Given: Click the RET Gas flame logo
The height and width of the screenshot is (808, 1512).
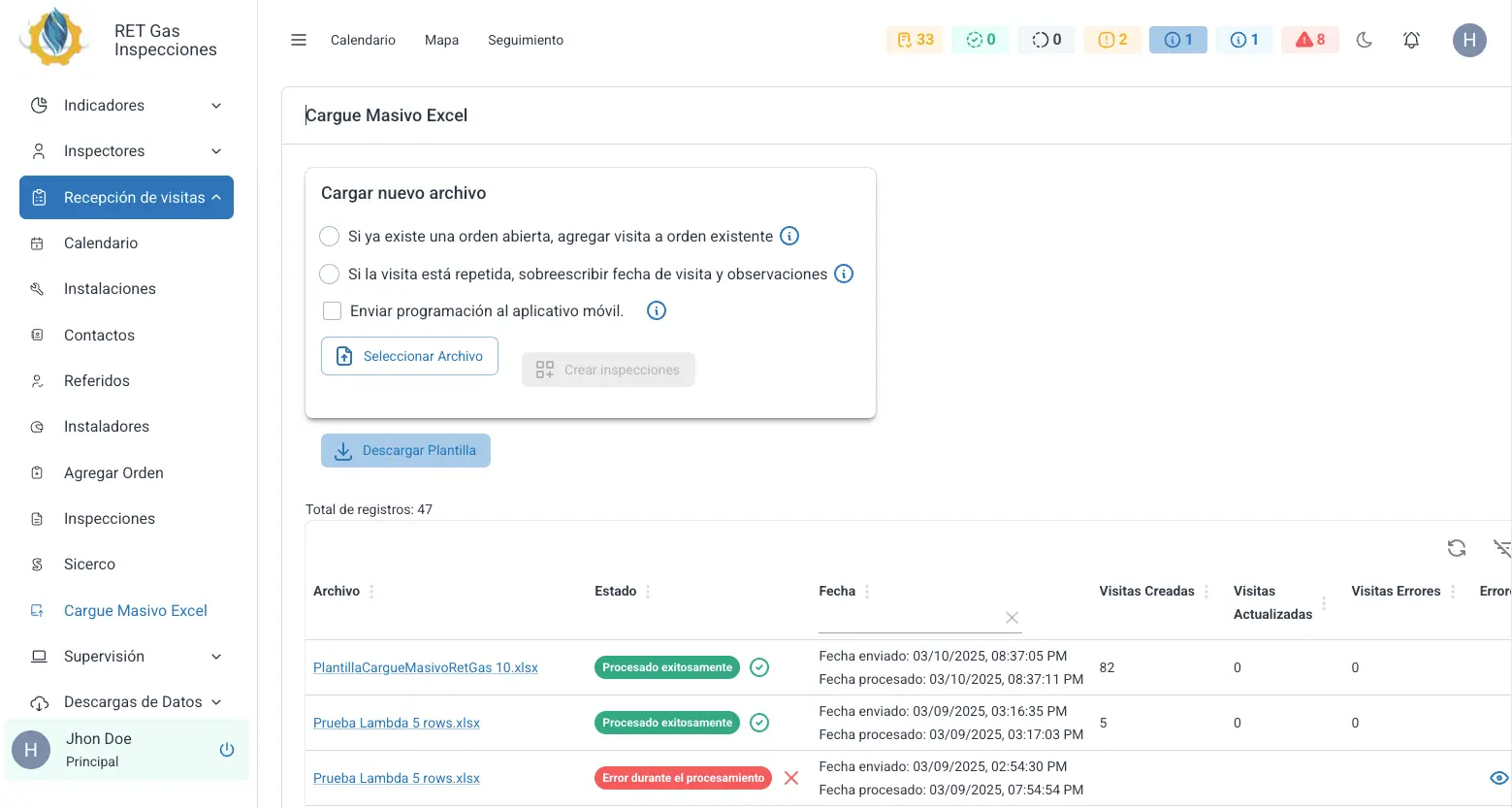Looking at the screenshot, I should [x=55, y=37].
